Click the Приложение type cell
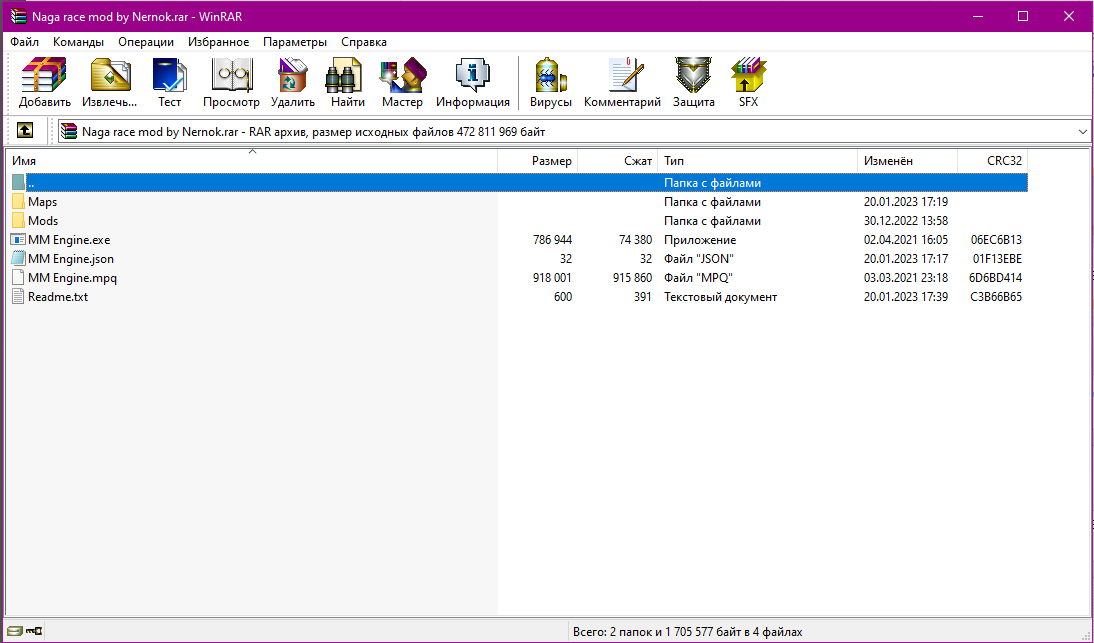Image resolution: width=1094 pixels, height=643 pixels. pyautogui.click(x=700, y=239)
